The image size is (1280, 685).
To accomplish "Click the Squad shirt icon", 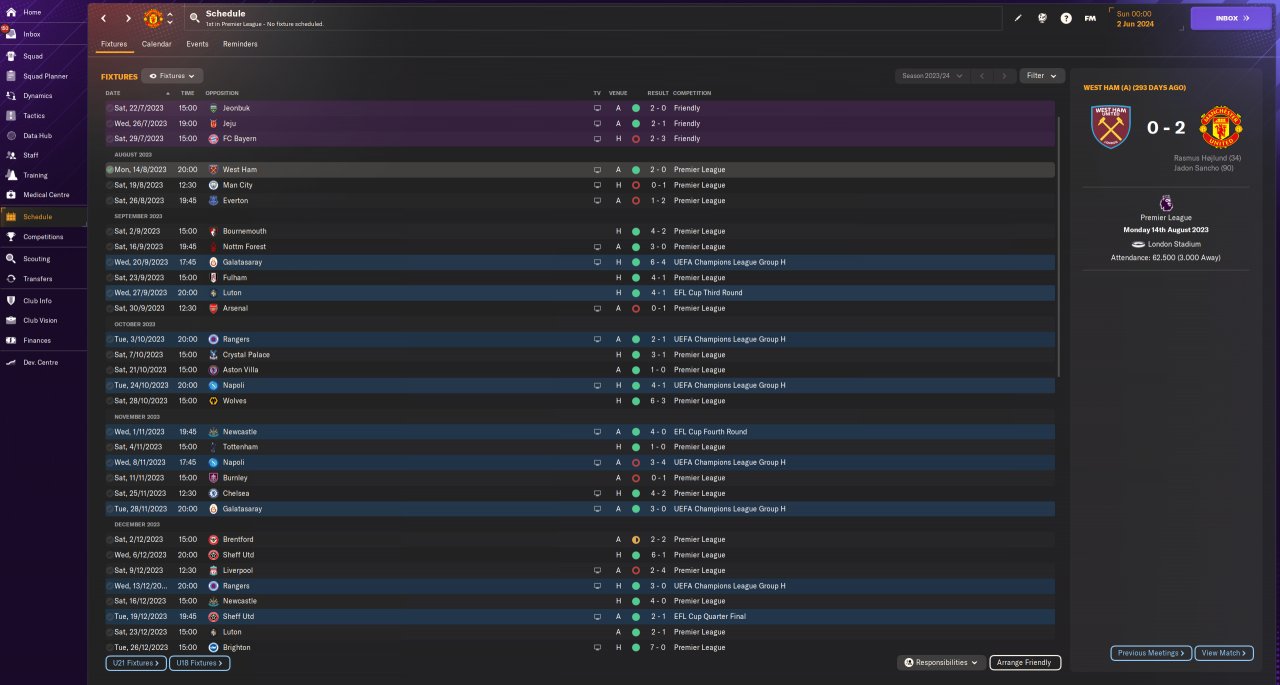I will click(11, 56).
